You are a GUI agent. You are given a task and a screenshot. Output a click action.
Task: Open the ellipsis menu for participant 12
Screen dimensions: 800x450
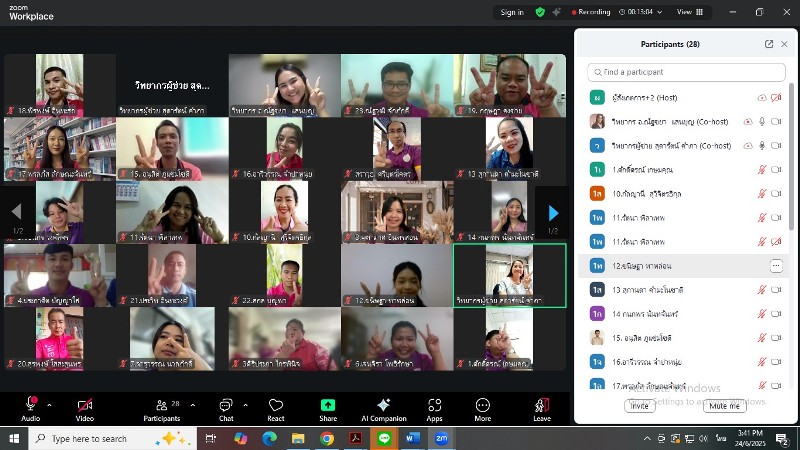(x=776, y=266)
